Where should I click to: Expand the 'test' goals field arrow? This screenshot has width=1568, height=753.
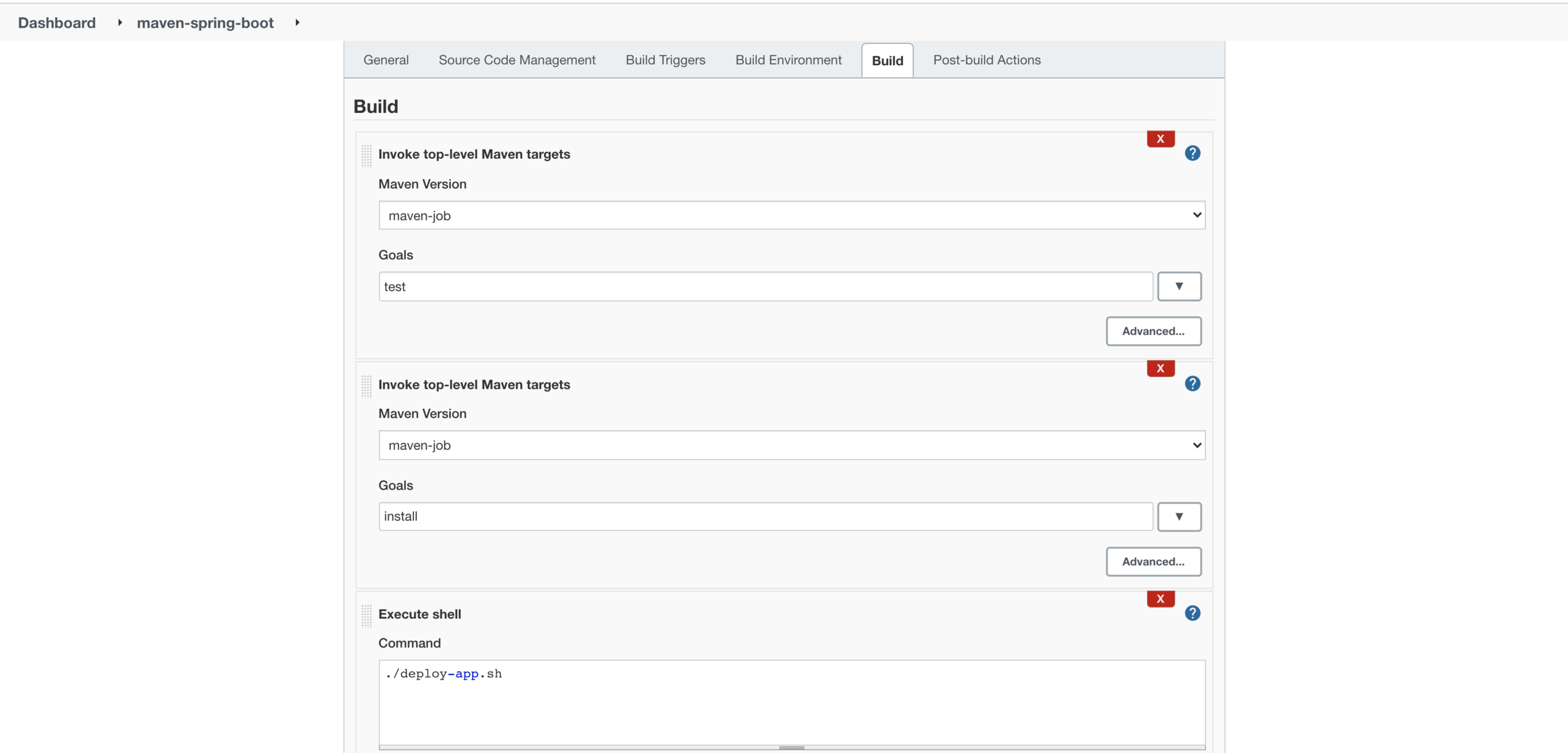click(1179, 287)
